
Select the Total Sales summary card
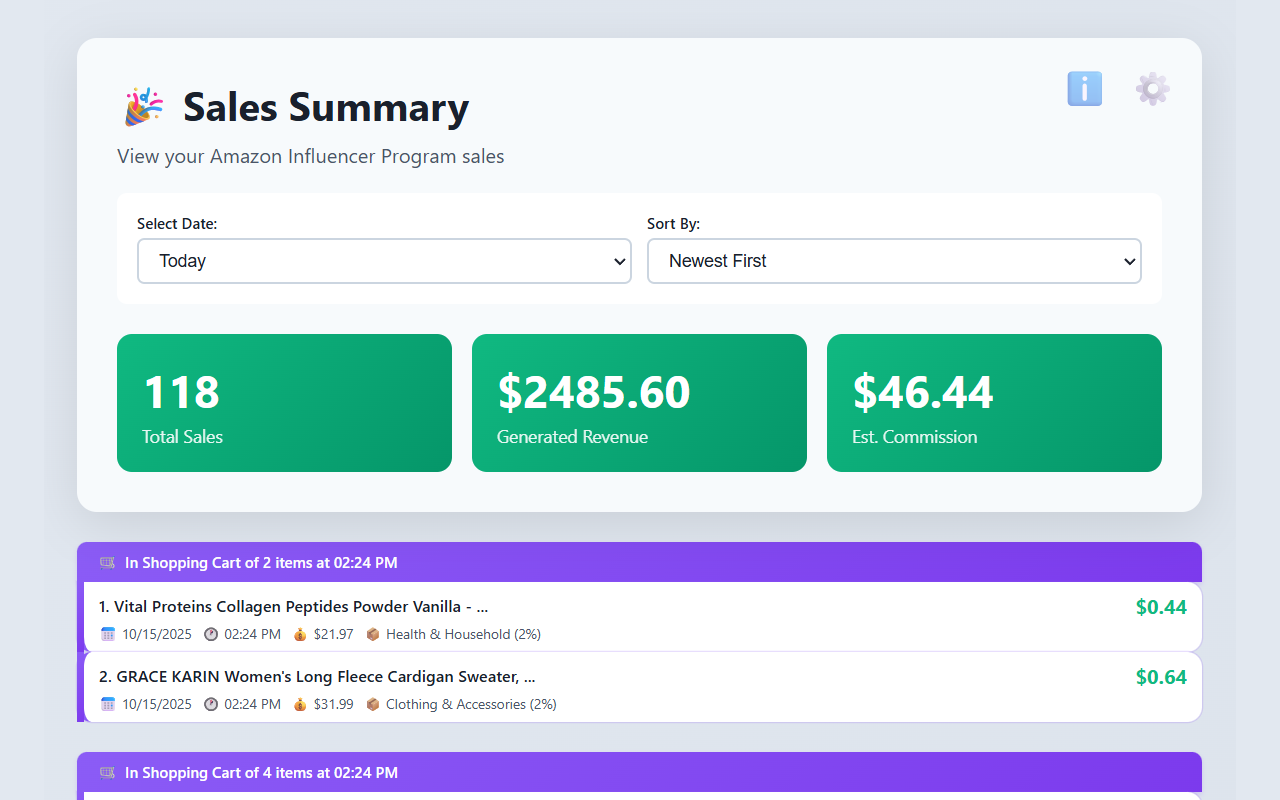pos(284,403)
